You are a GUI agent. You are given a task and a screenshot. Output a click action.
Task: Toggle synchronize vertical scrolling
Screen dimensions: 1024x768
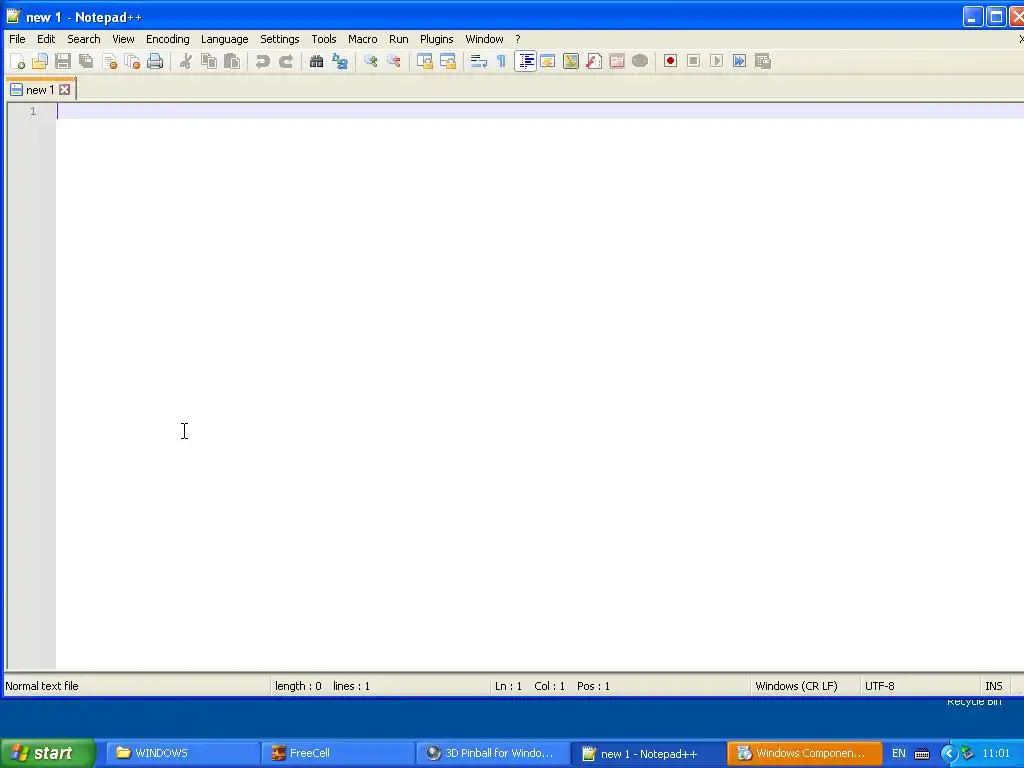click(x=424, y=61)
